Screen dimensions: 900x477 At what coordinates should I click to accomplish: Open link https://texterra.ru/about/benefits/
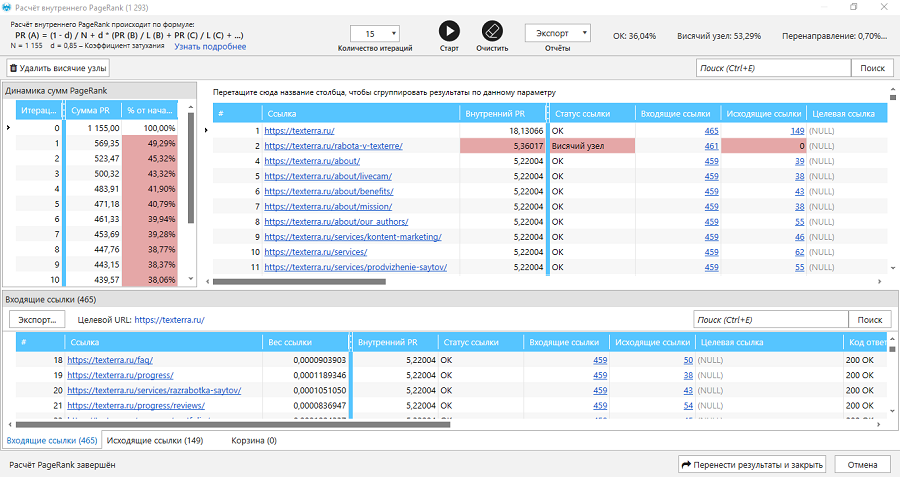(329, 191)
